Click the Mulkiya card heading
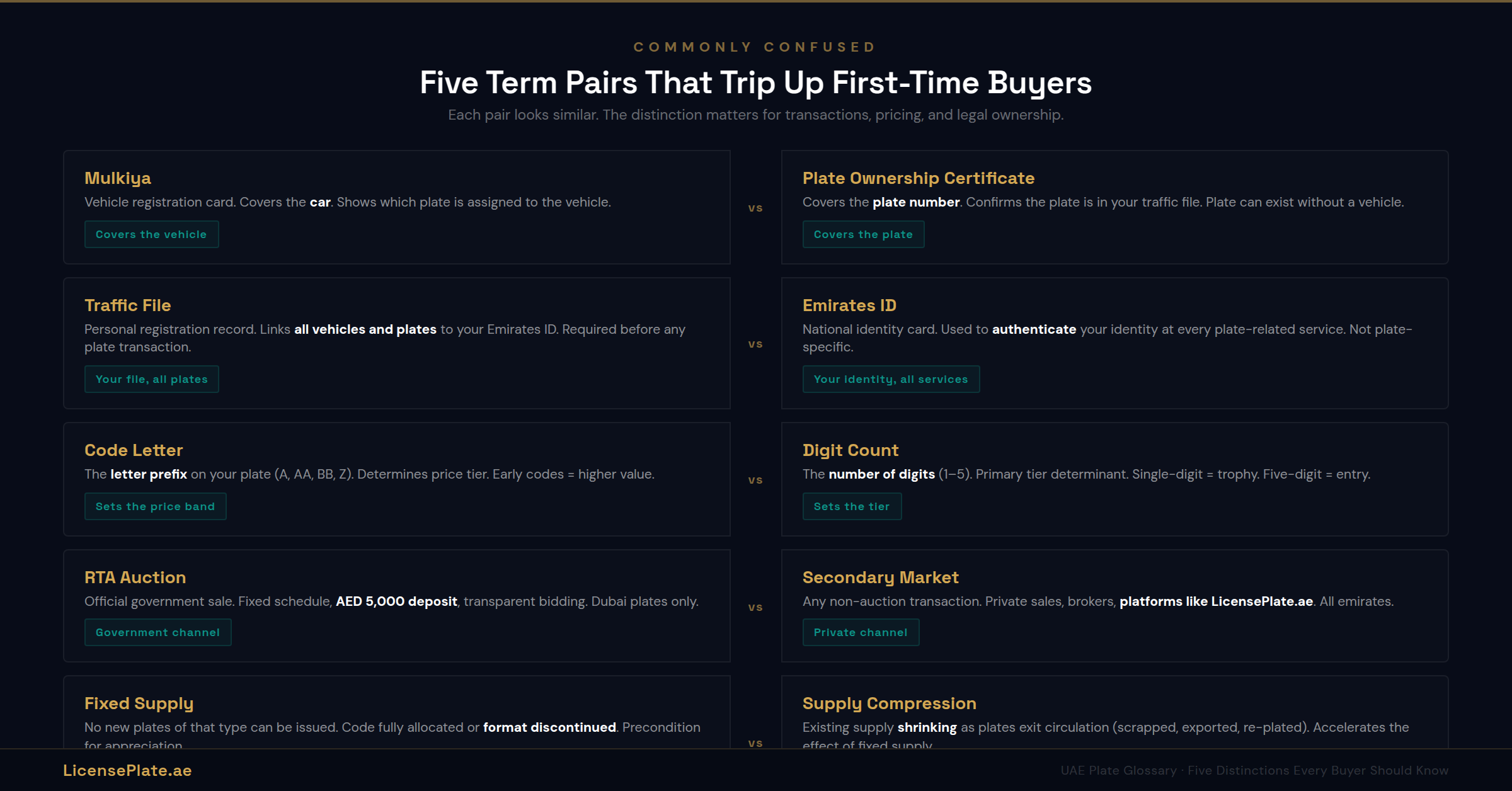 pos(118,178)
